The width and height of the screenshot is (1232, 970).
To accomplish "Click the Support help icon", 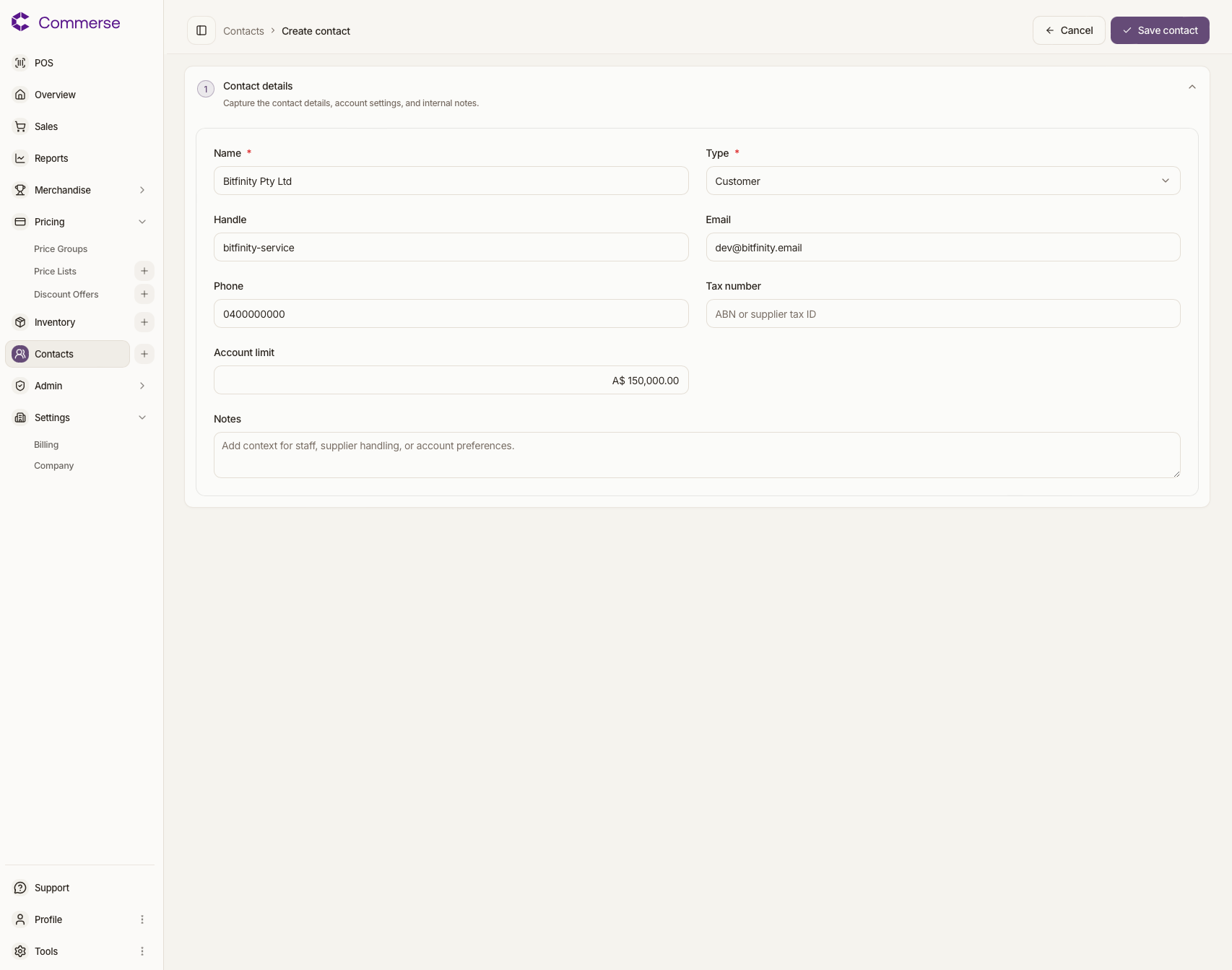I will point(20,888).
